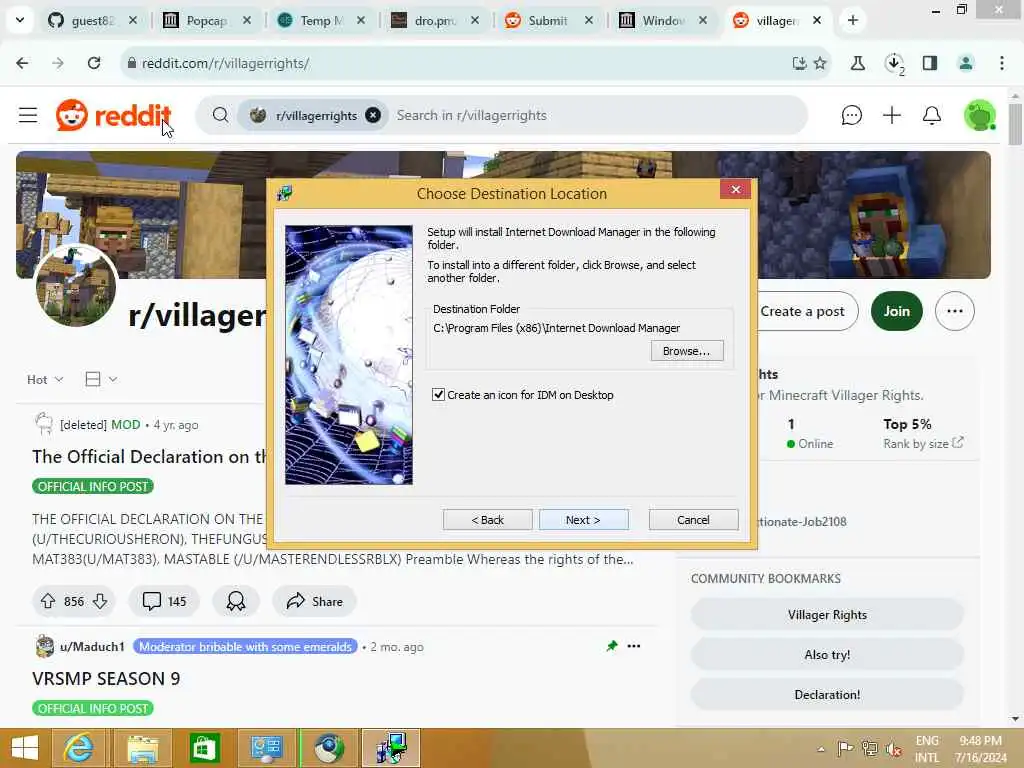This screenshot has height=768, width=1024.
Task: Click the browser back arrow
Action: [22, 63]
